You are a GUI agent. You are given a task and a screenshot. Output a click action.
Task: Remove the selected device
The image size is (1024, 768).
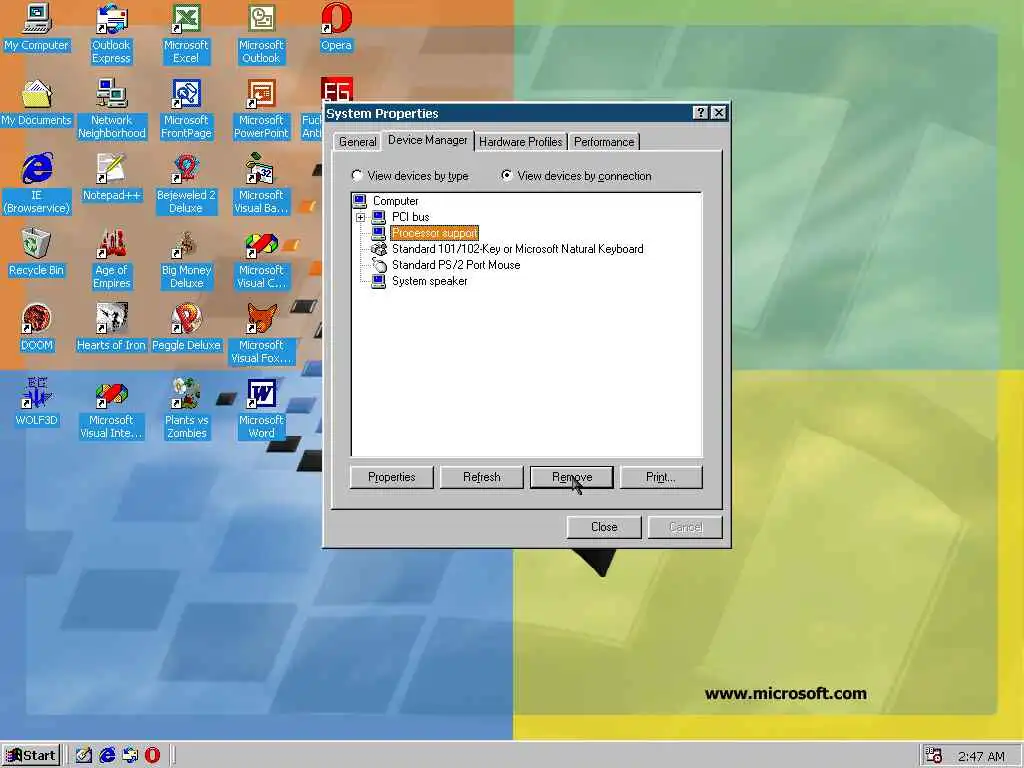coord(572,477)
